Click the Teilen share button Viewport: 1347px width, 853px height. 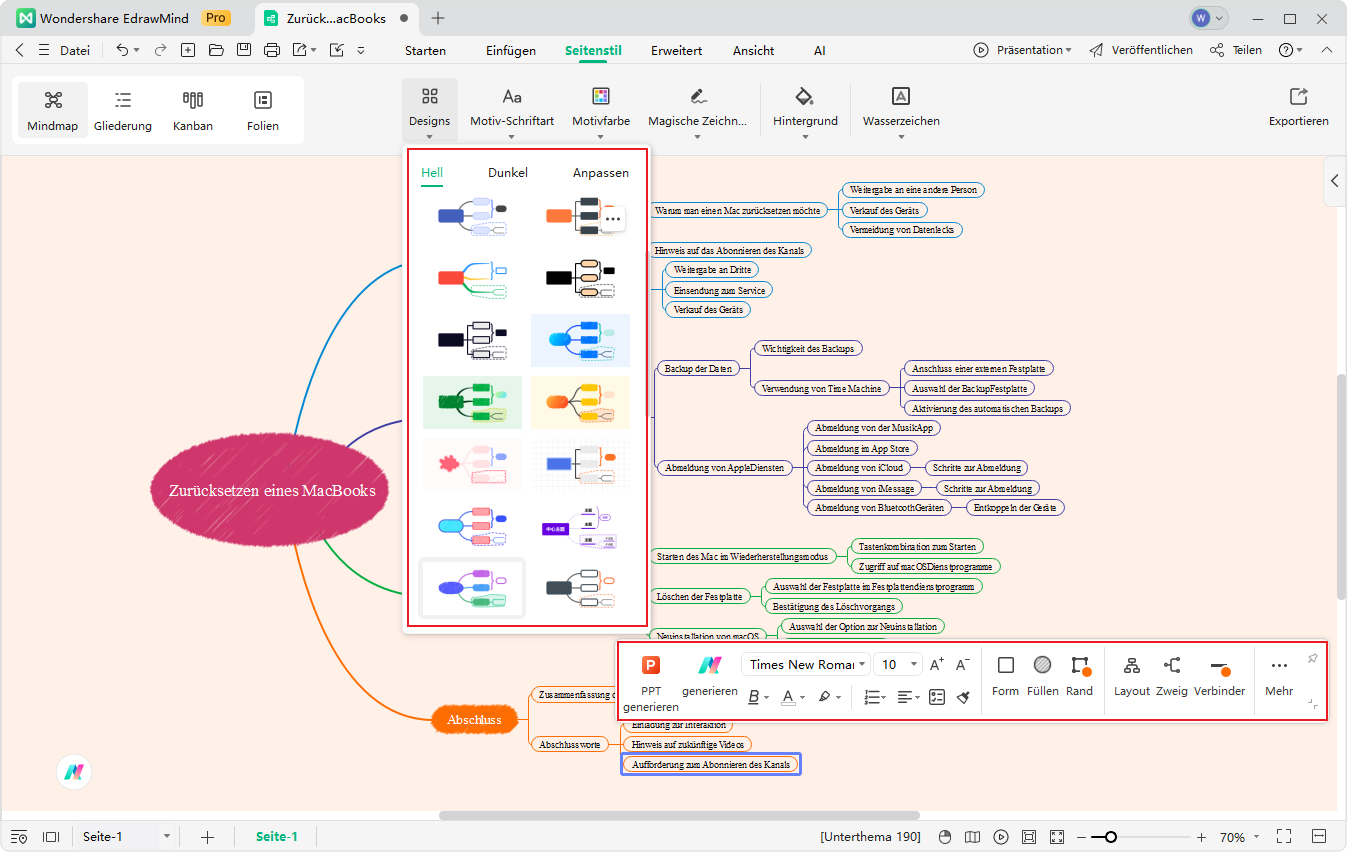pyautogui.click(x=1235, y=50)
